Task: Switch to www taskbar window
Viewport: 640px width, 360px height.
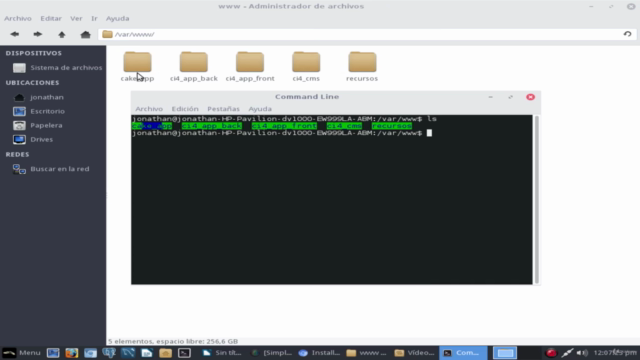Action: pyautogui.click(x=367, y=353)
